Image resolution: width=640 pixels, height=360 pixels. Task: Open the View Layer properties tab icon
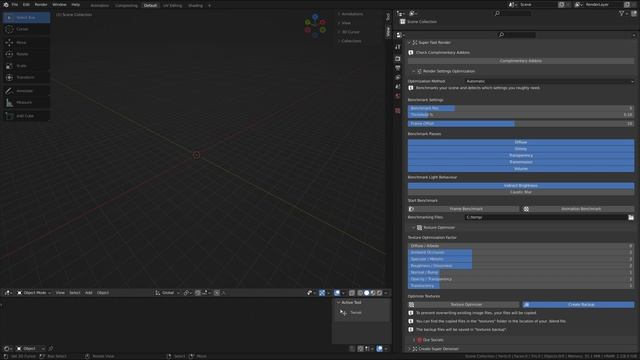pyautogui.click(x=398, y=77)
